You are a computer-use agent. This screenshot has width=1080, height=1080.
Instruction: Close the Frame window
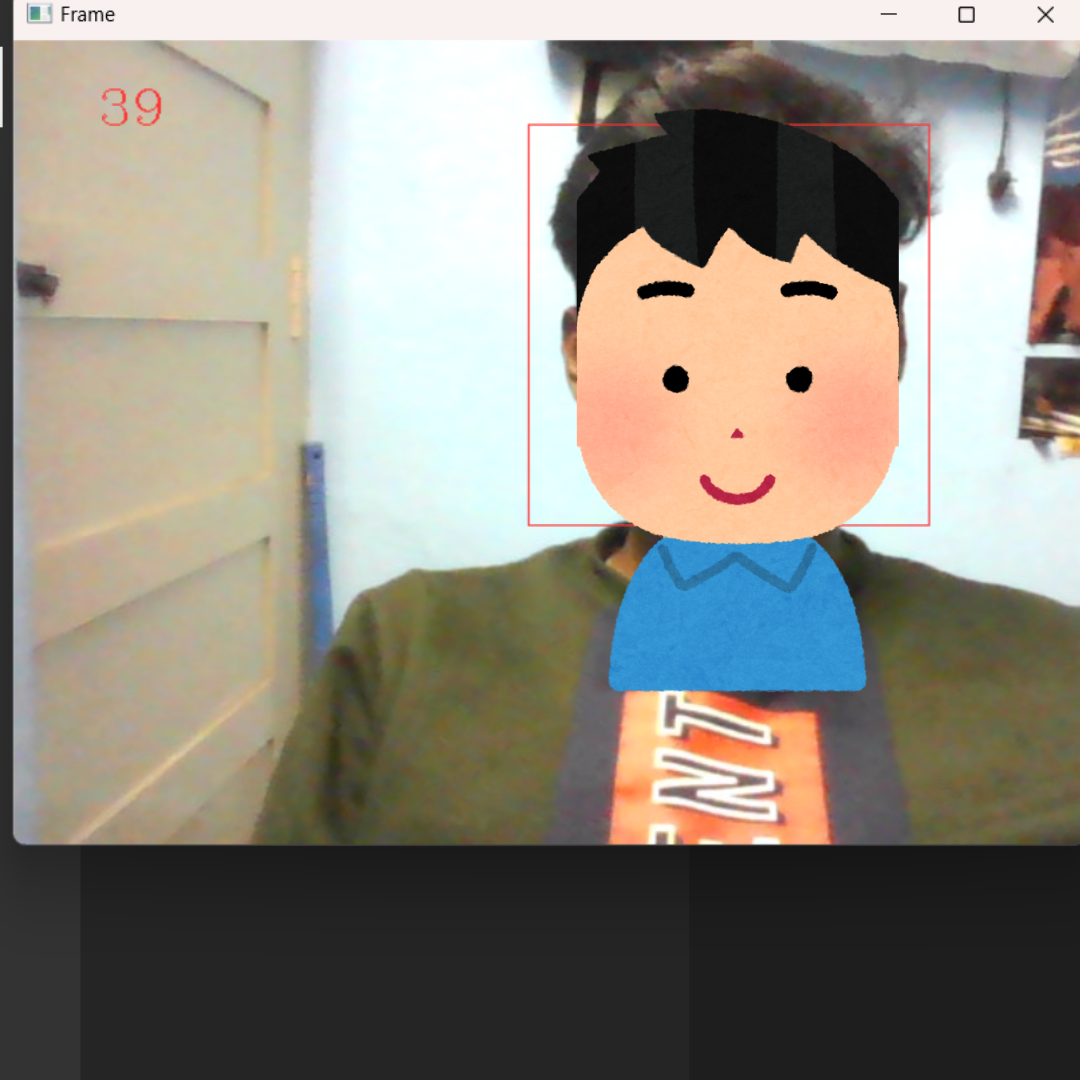1045,14
